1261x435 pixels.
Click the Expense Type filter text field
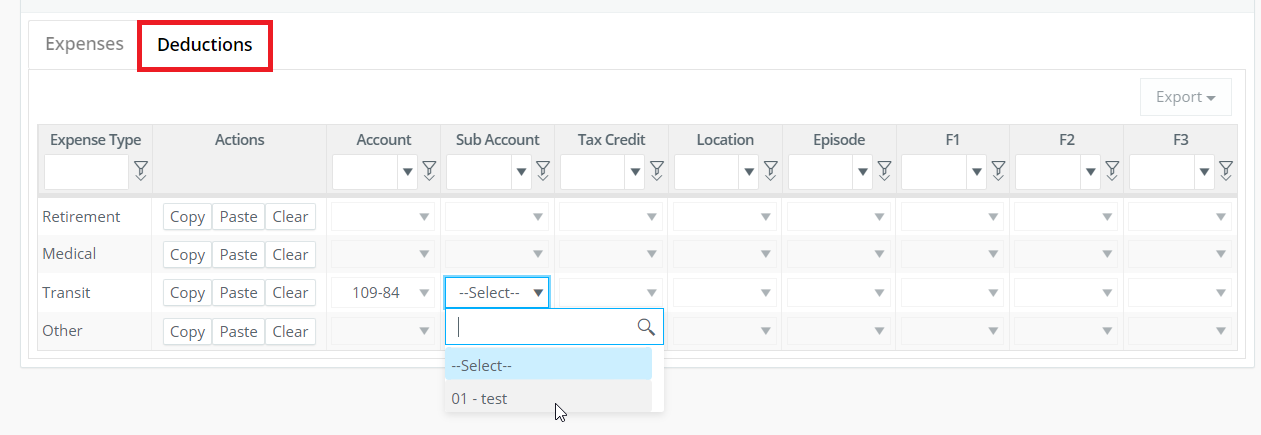point(87,171)
